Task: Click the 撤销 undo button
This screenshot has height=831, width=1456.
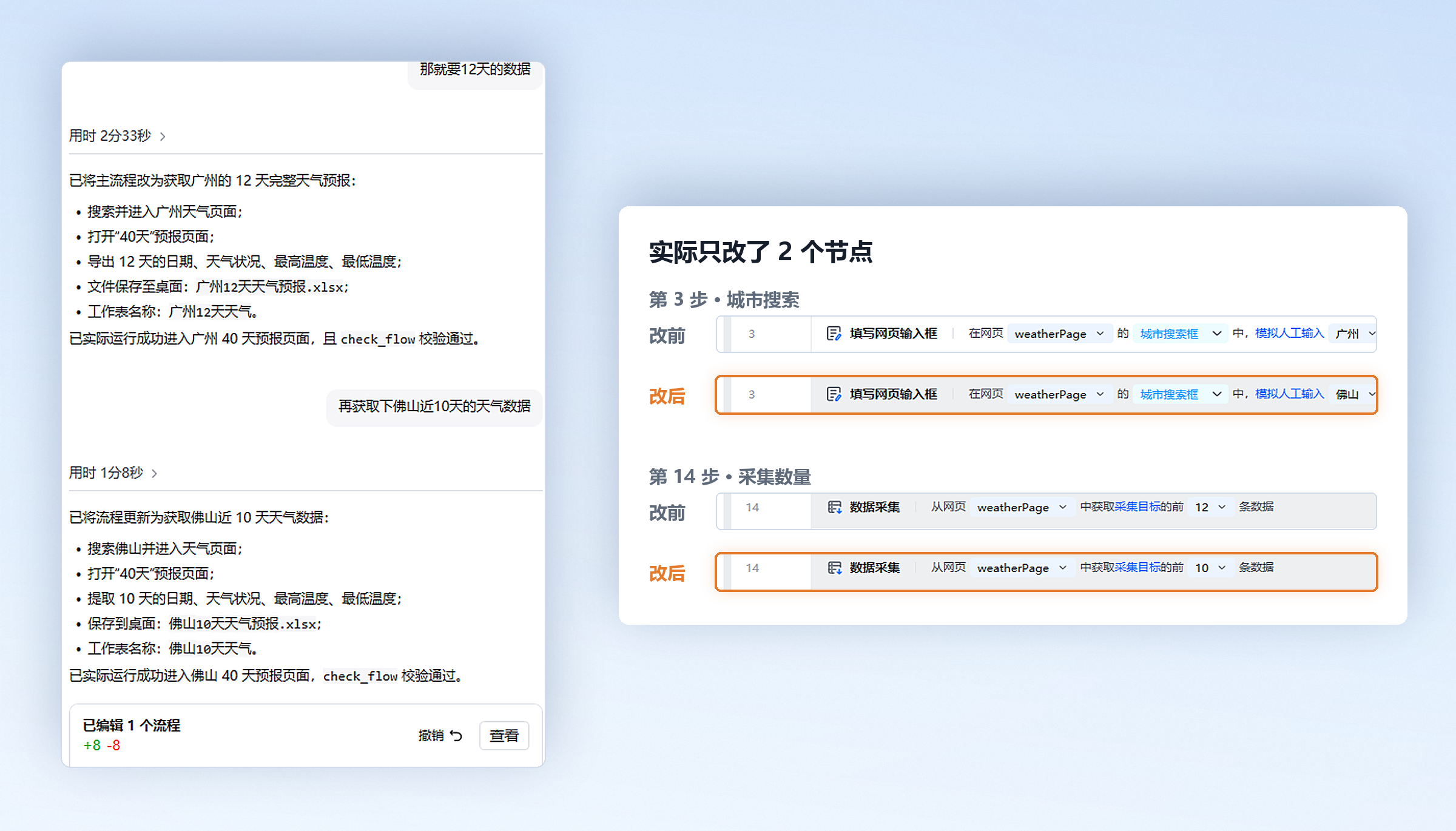Action: [x=440, y=736]
